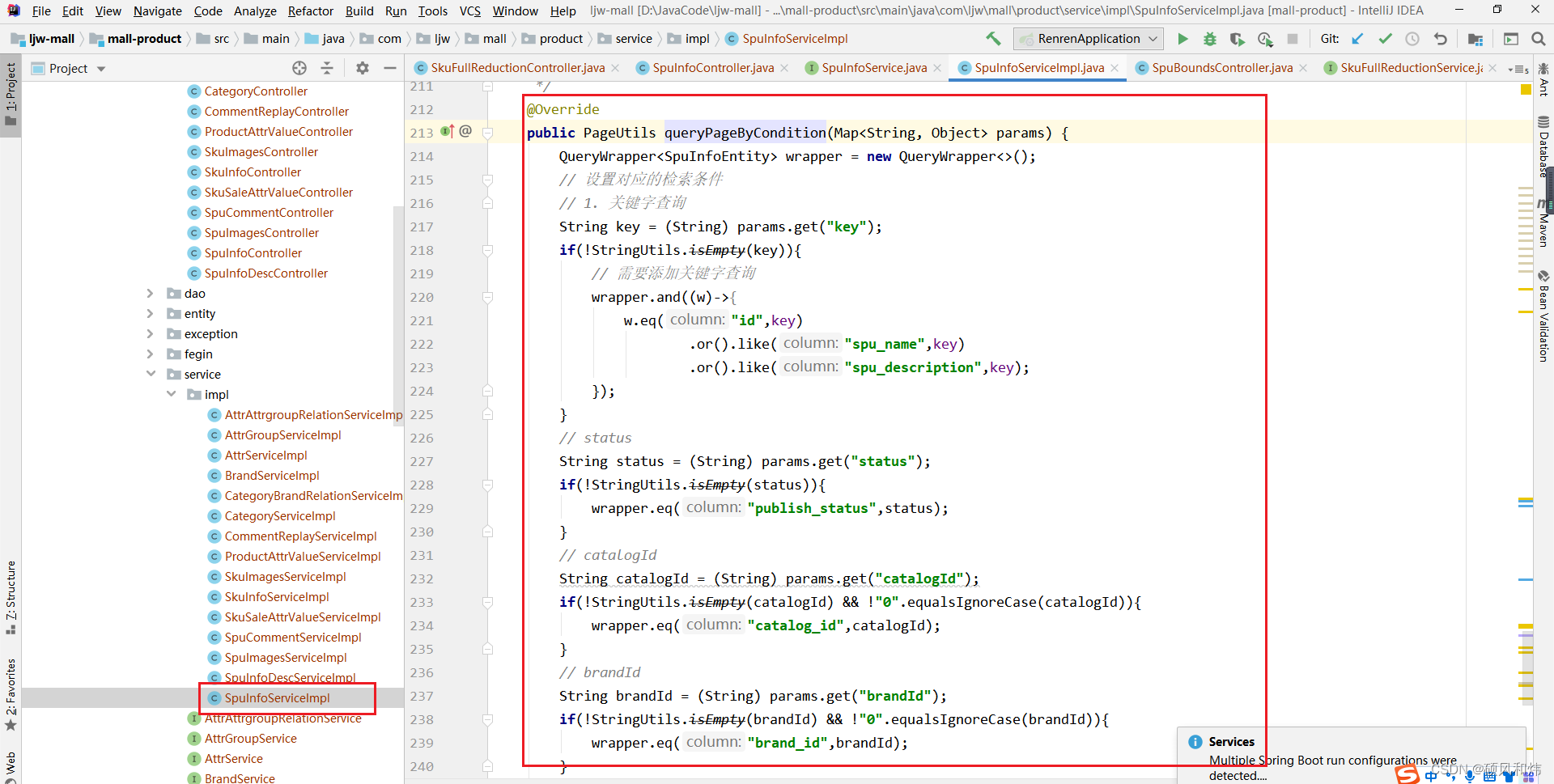Collapse the impl folder
The height and width of the screenshot is (784, 1554).
click(x=171, y=394)
